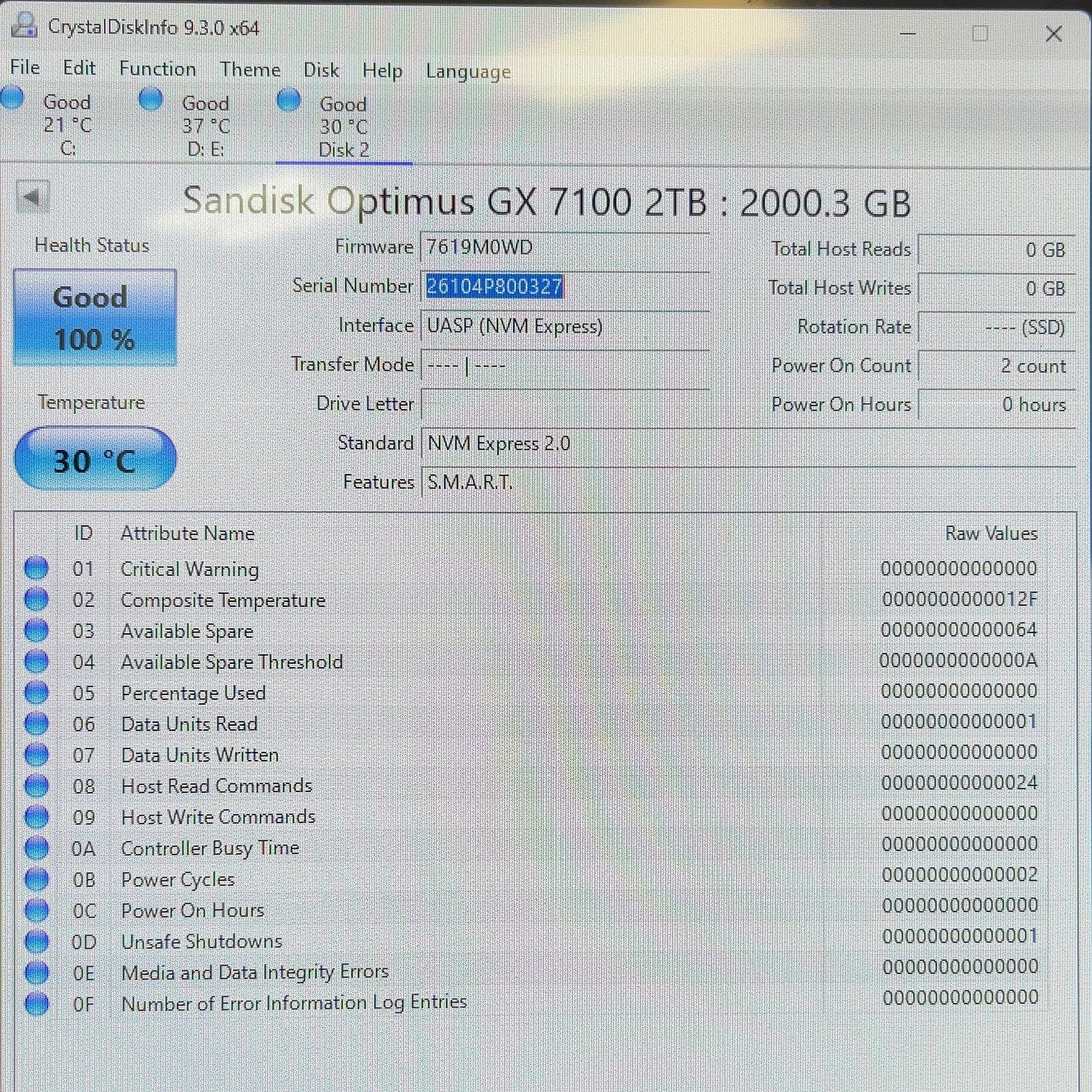Select the 'Unsafe Shutdowns' attribute row
The height and width of the screenshot is (1092, 1092).
point(546,941)
